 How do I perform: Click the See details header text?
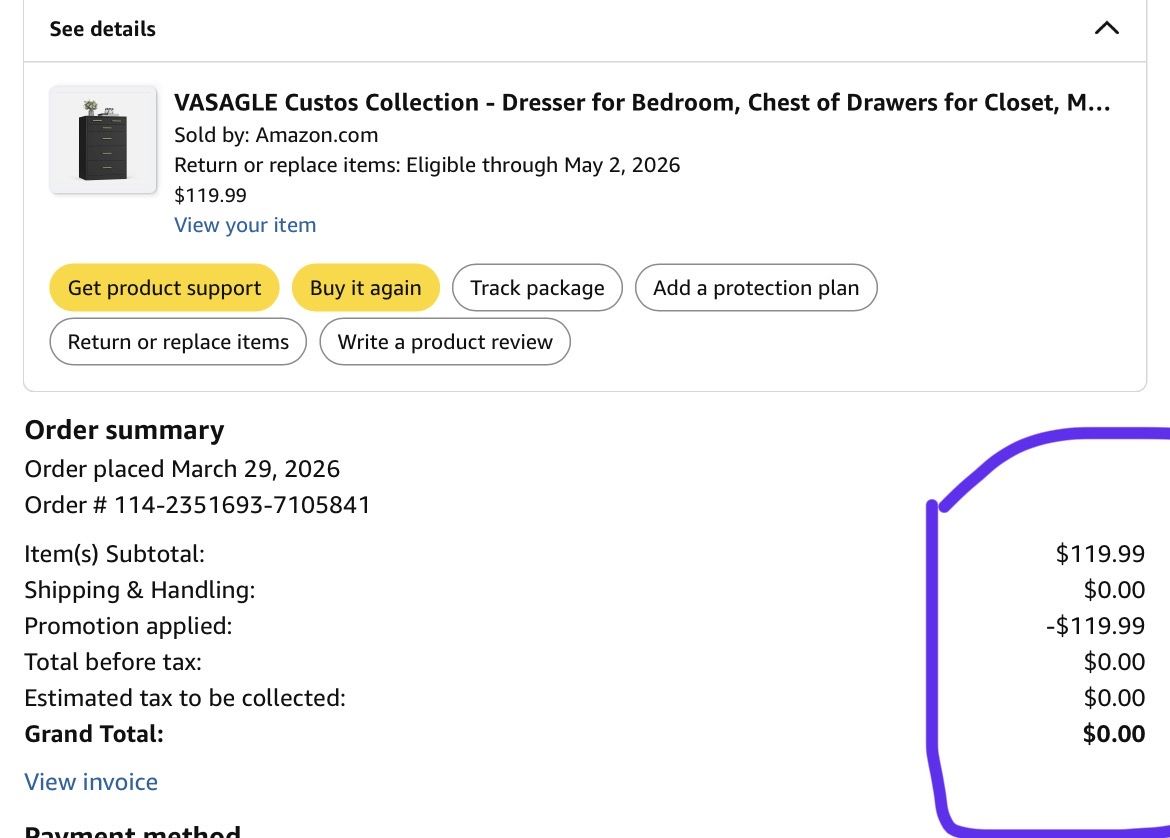tap(103, 29)
